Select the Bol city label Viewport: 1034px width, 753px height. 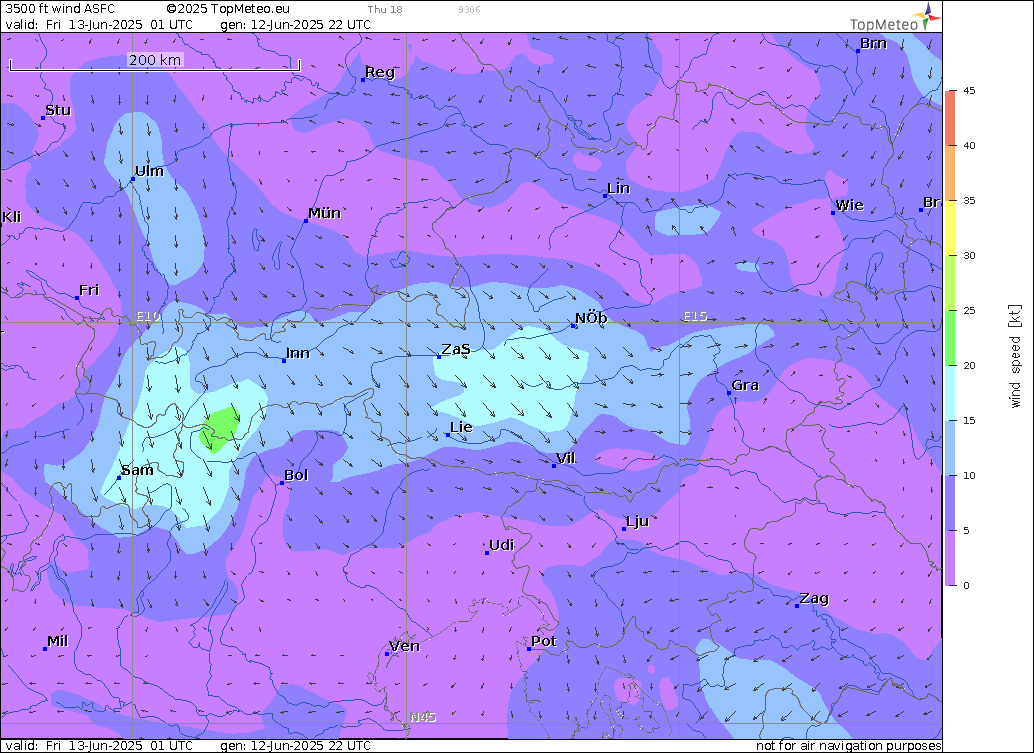(296, 475)
